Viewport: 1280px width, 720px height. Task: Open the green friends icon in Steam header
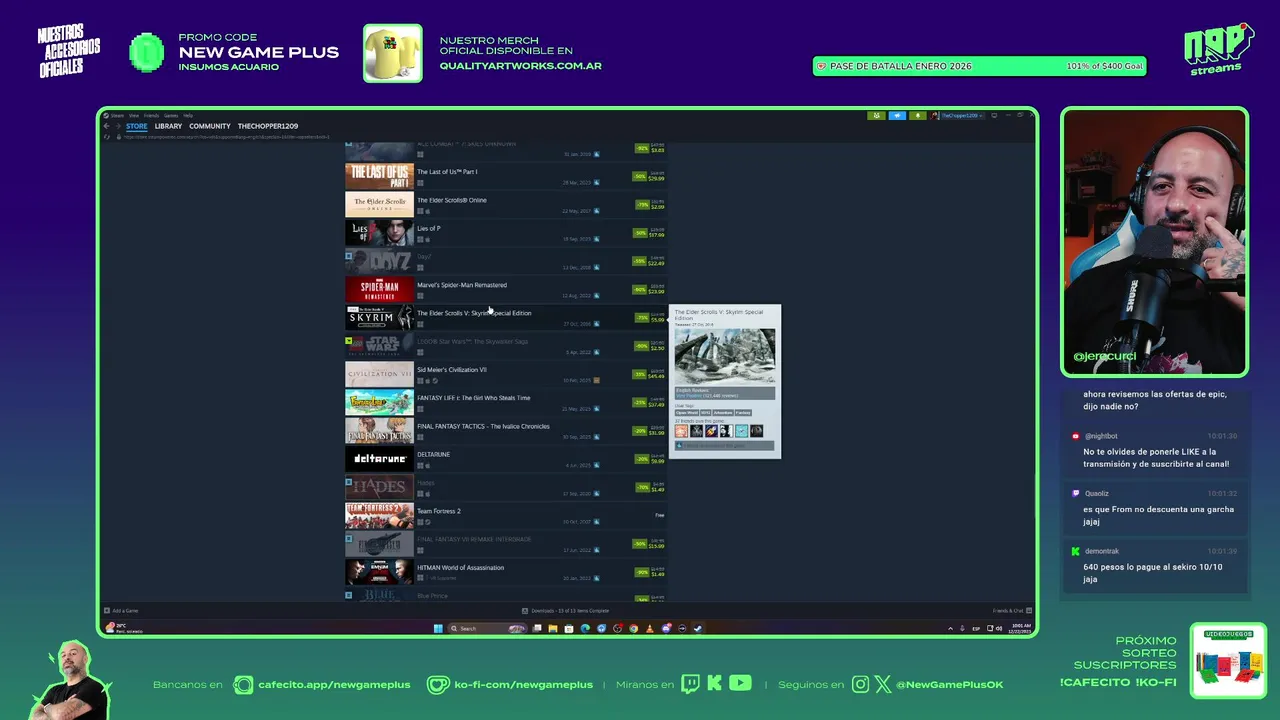point(877,115)
